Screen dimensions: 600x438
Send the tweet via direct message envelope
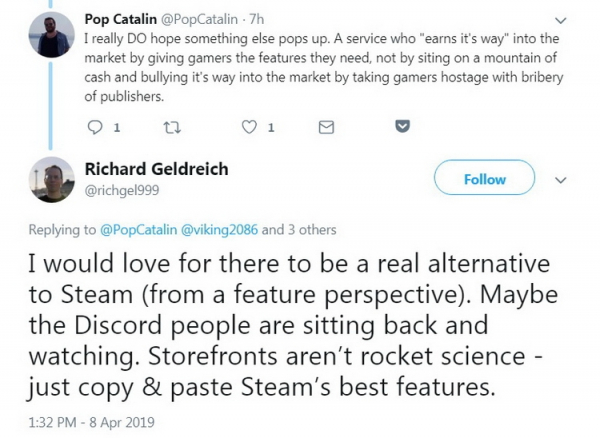pos(324,127)
